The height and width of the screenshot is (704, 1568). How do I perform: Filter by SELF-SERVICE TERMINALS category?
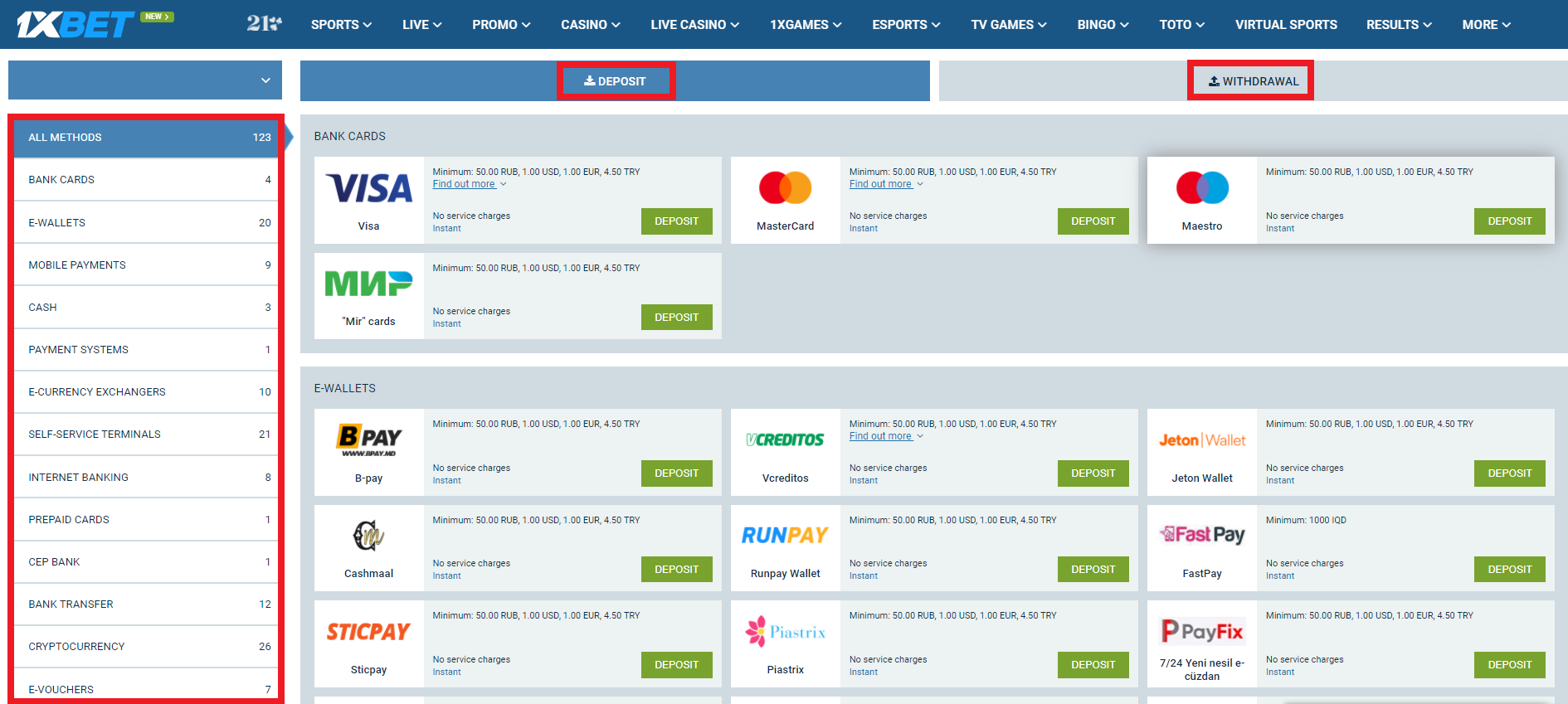pos(146,435)
